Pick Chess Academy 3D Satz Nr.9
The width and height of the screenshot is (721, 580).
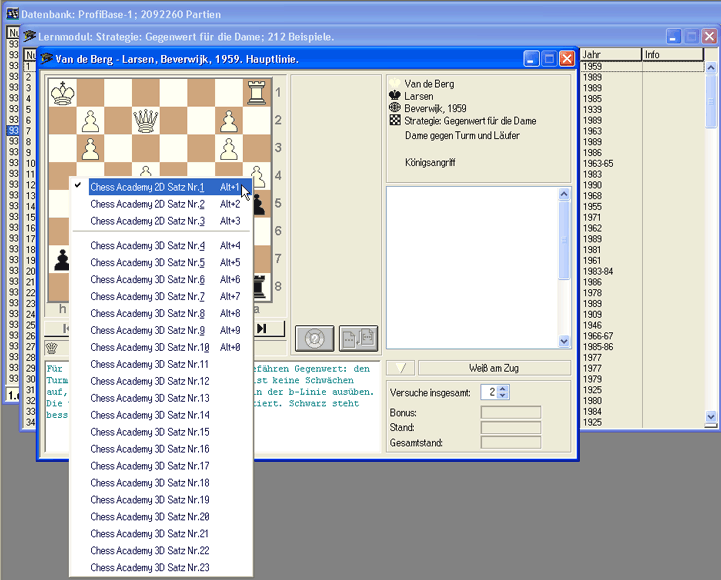click(162, 331)
